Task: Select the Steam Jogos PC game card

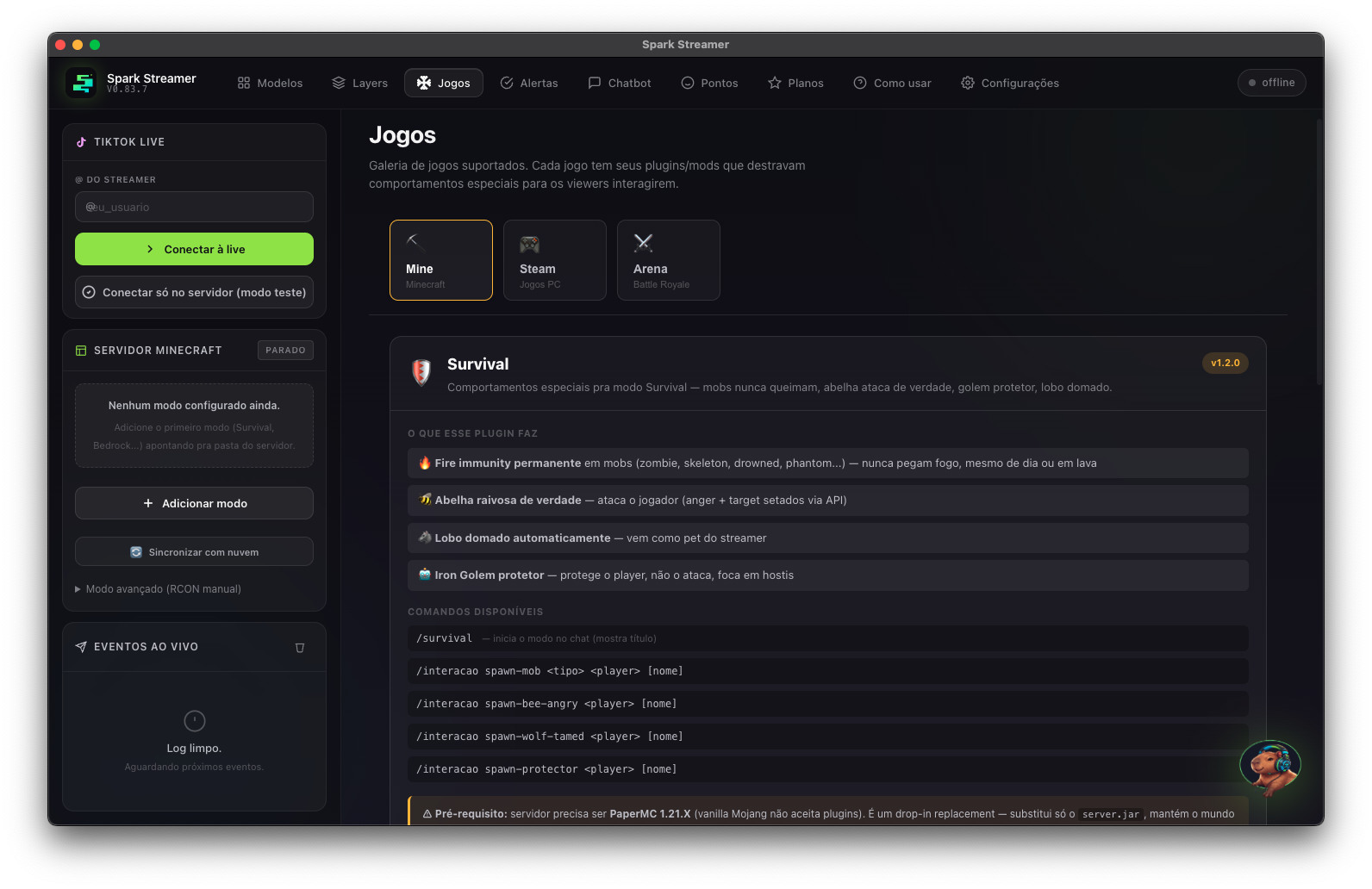Action: pyautogui.click(x=555, y=260)
